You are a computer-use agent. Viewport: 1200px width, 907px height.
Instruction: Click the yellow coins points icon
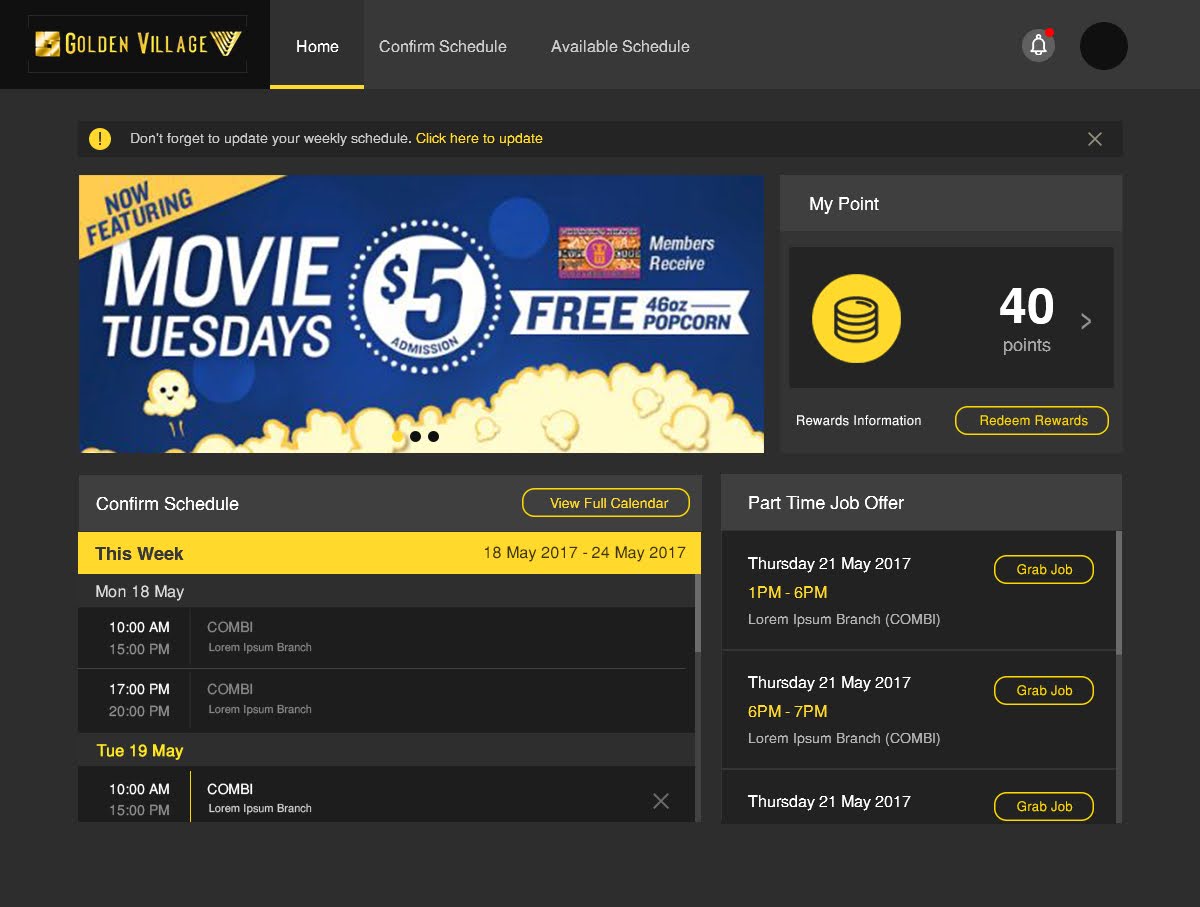click(856, 319)
